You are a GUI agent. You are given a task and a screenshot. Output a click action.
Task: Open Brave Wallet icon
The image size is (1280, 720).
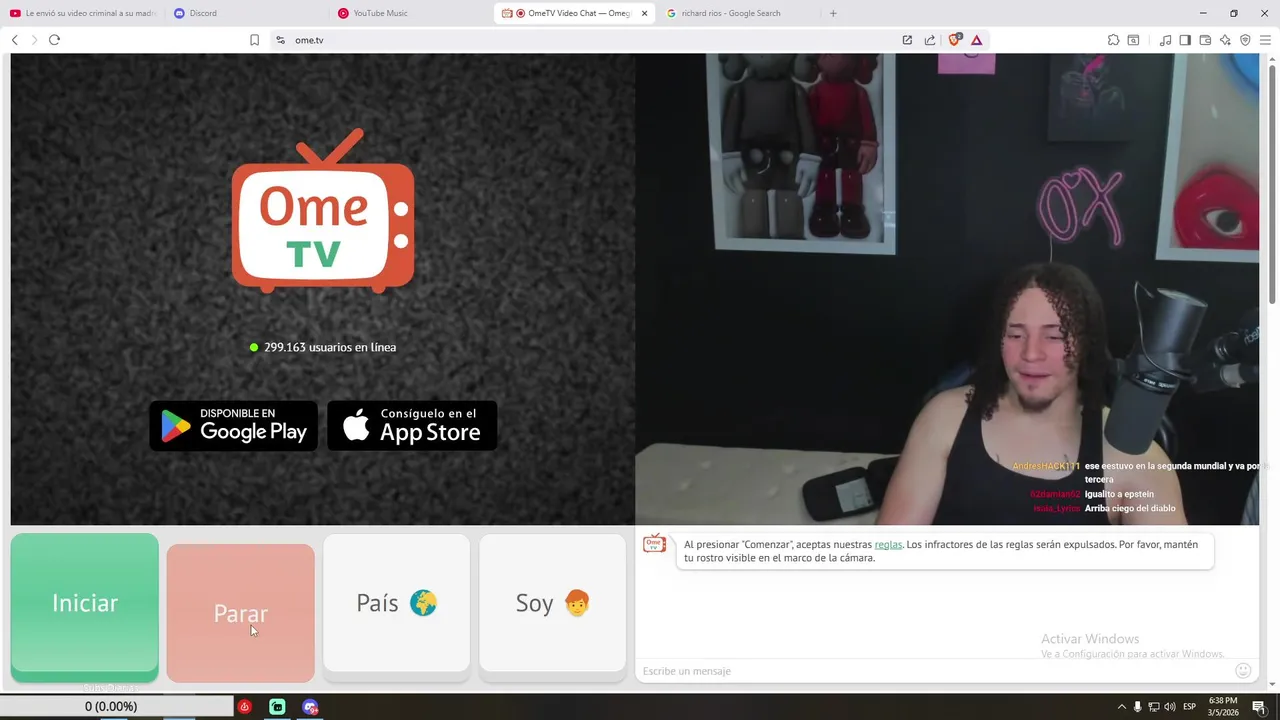[1205, 40]
